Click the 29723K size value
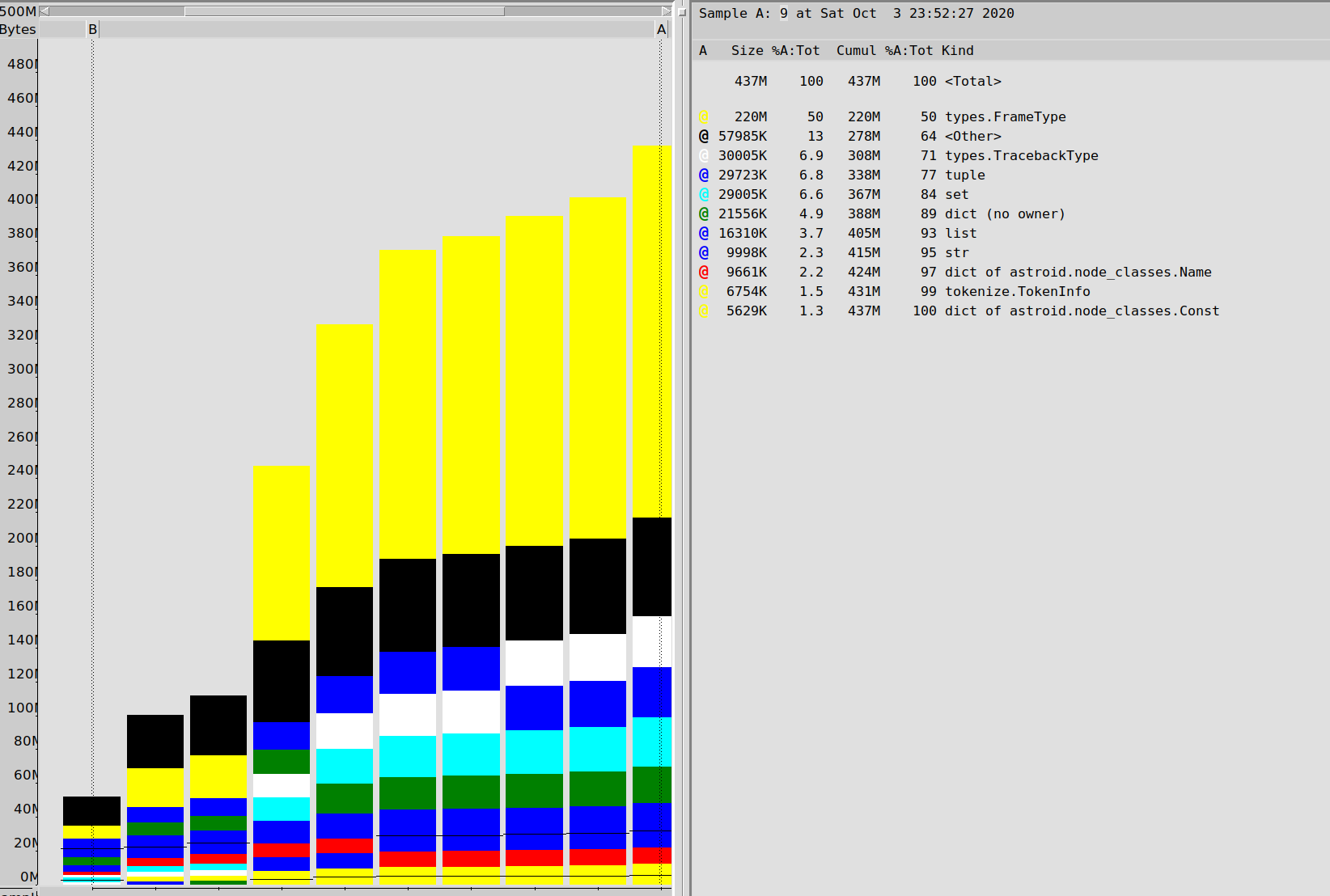Screen dimensions: 1330x896 (x=743, y=175)
